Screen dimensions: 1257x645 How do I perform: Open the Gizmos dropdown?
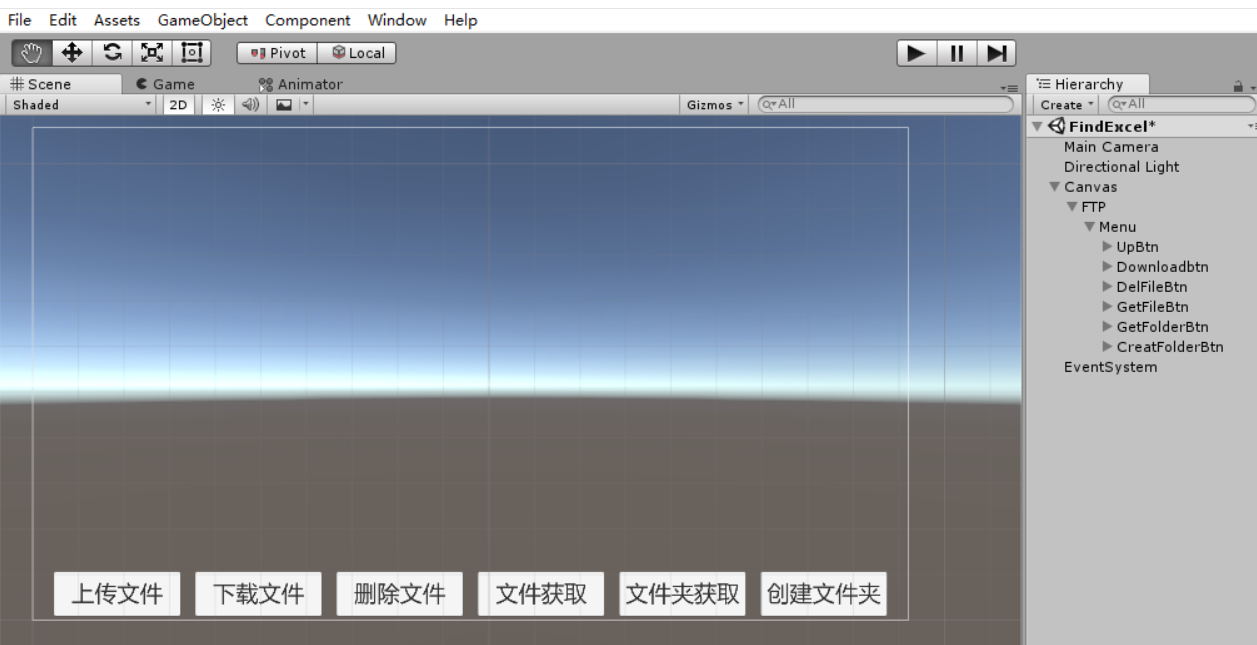click(x=713, y=104)
